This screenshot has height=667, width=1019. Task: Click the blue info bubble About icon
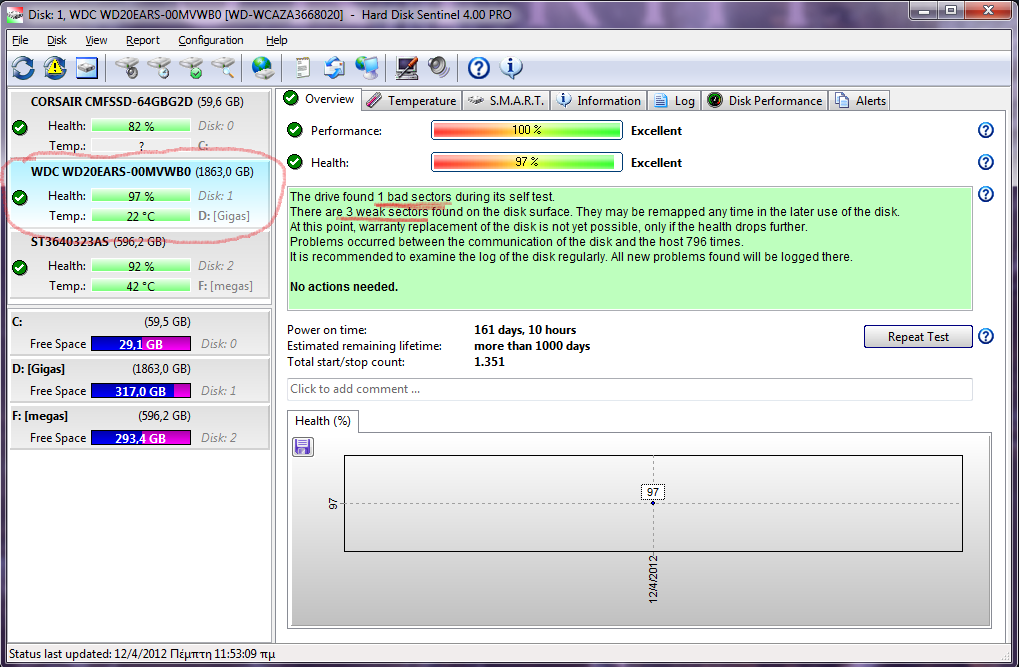pos(511,68)
